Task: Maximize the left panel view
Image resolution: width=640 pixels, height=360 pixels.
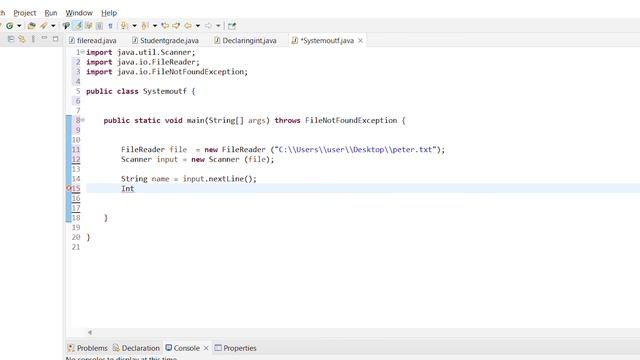Action: 56,39
